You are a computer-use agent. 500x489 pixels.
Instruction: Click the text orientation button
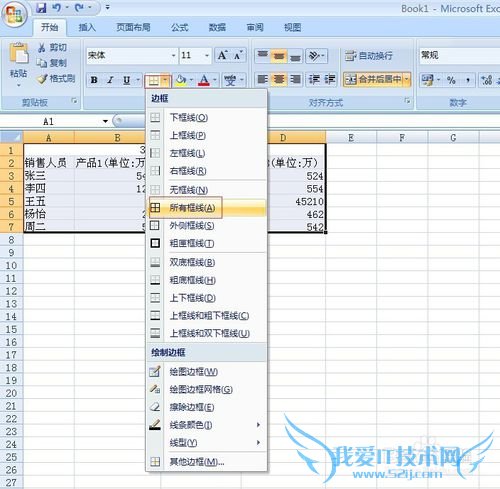(x=315, y=56)
